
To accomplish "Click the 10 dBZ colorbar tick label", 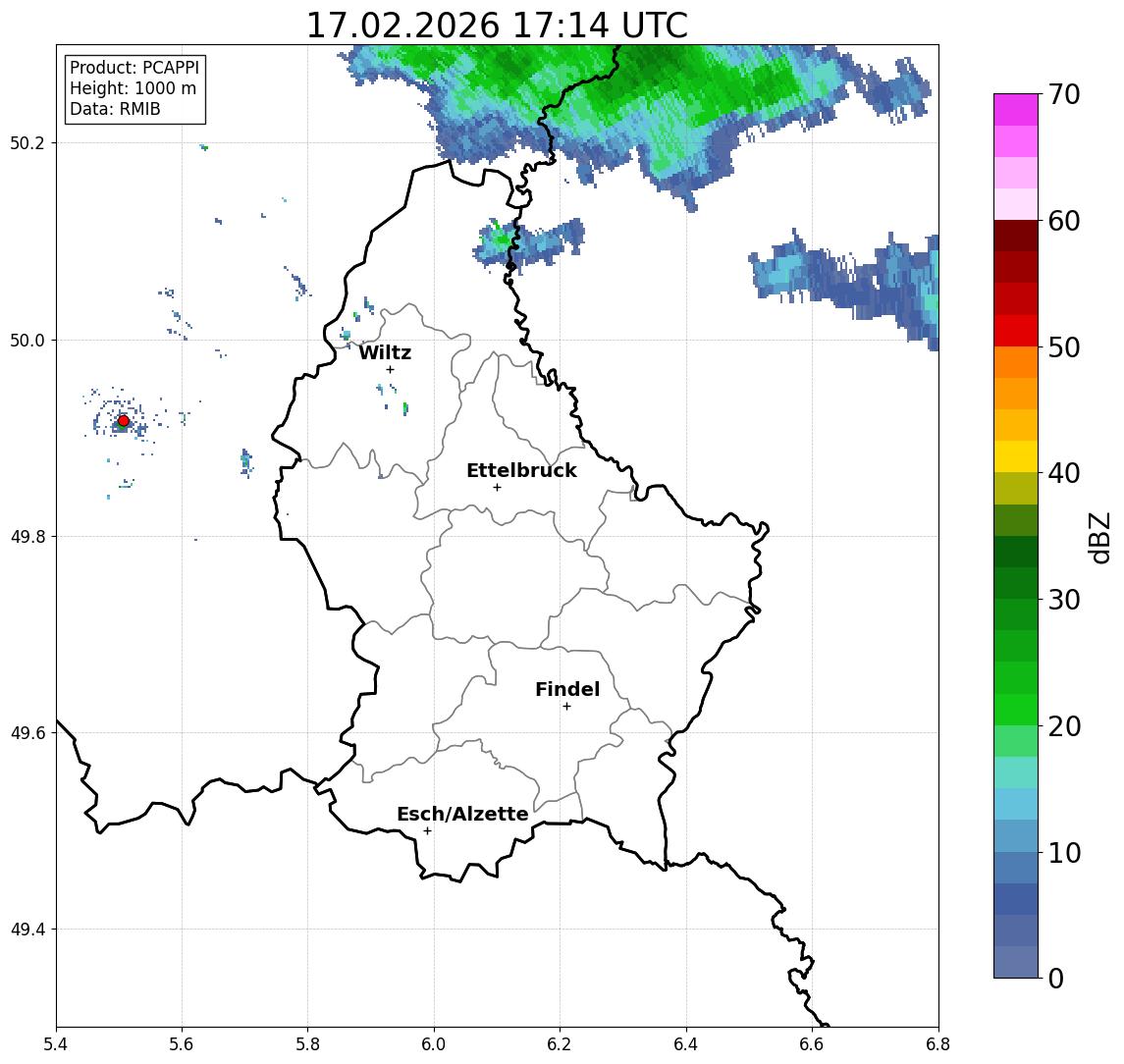I will pyautogui.click(x=1064, y=853).
